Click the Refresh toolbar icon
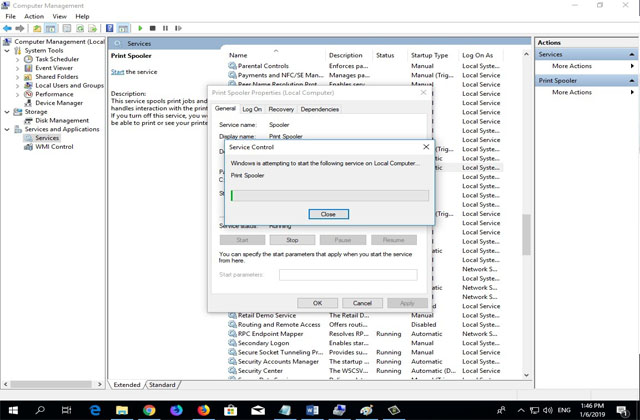Viewport: 640px width, 420px height. tap(80, 28)
